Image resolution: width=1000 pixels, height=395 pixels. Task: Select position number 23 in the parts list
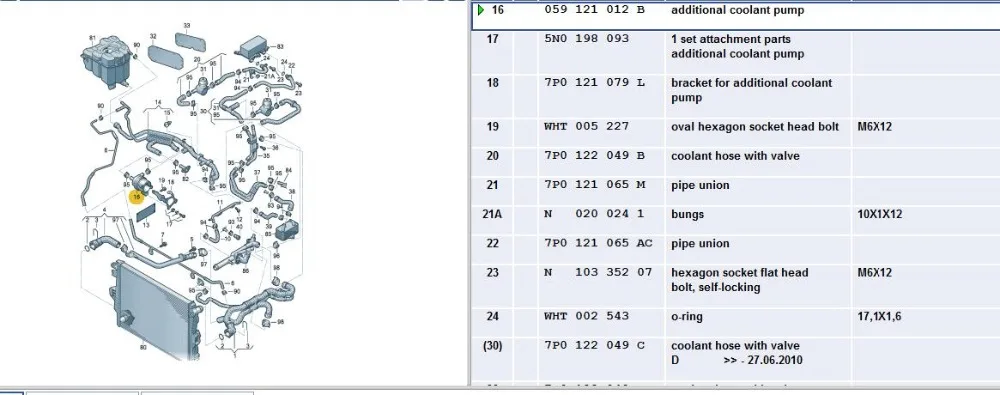492,273
